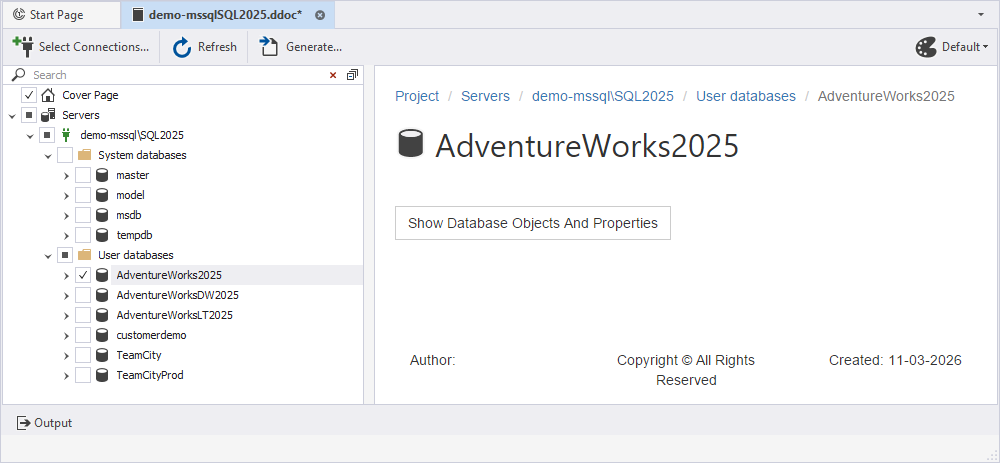Collapse the Servers tree node

click(x=11, y=116)
